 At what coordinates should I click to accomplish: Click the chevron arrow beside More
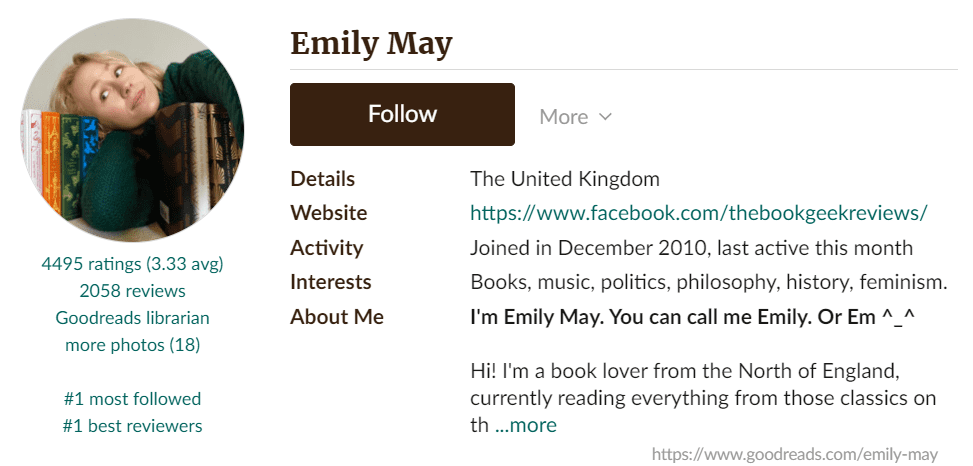[x=605, y=117]
